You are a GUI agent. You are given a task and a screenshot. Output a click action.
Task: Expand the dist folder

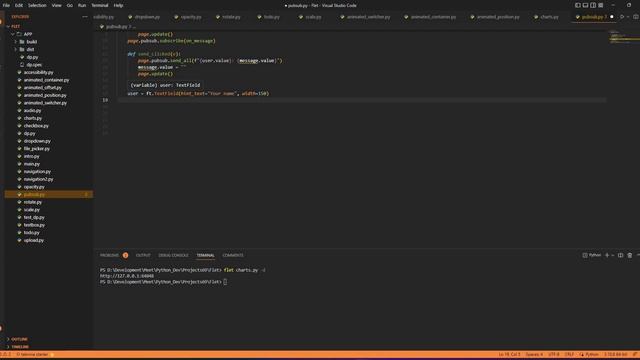pos(30,49)
